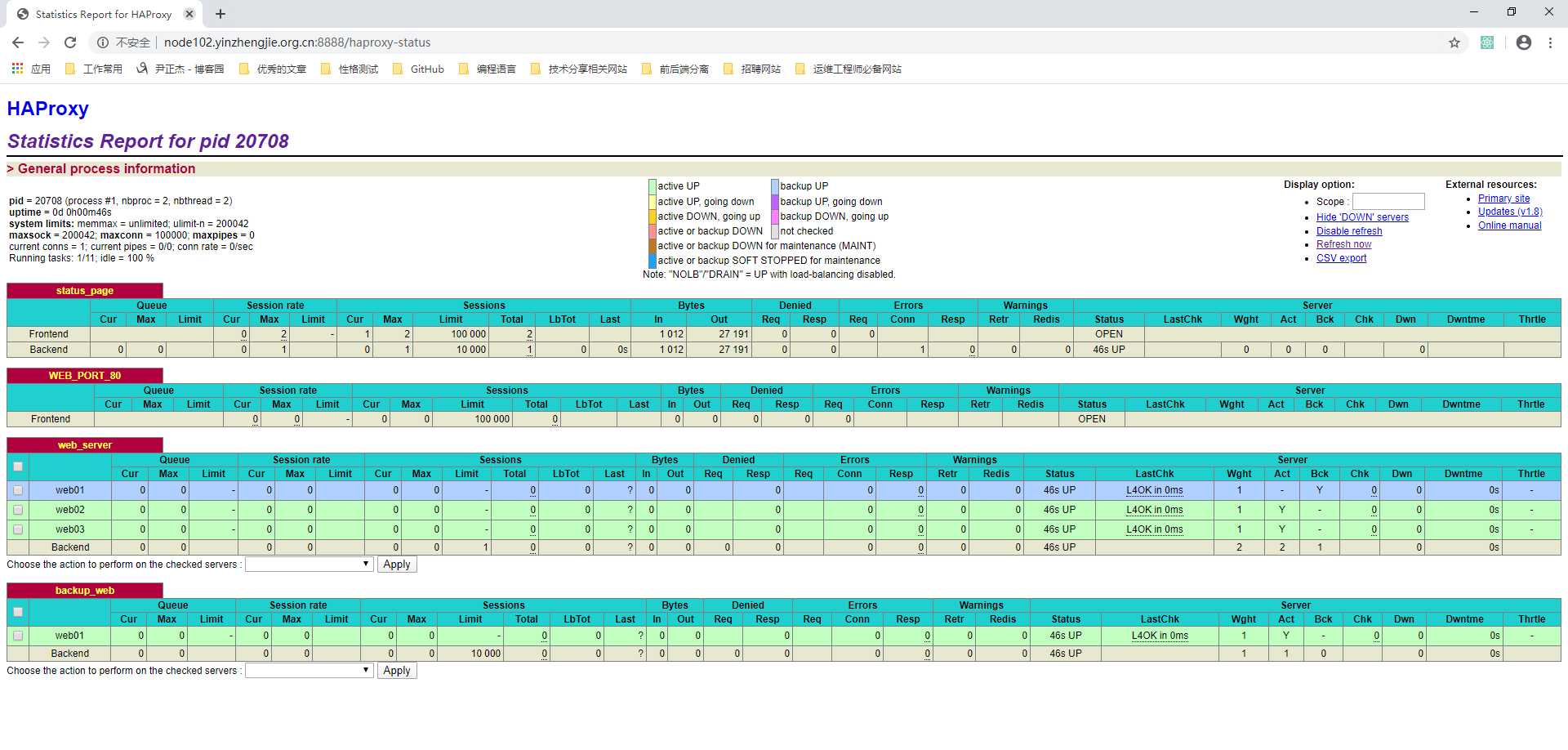Open the 编程语言 bookmark folder
The height and width of the screenshot is (750, 1568).
[x=488, y=69]
